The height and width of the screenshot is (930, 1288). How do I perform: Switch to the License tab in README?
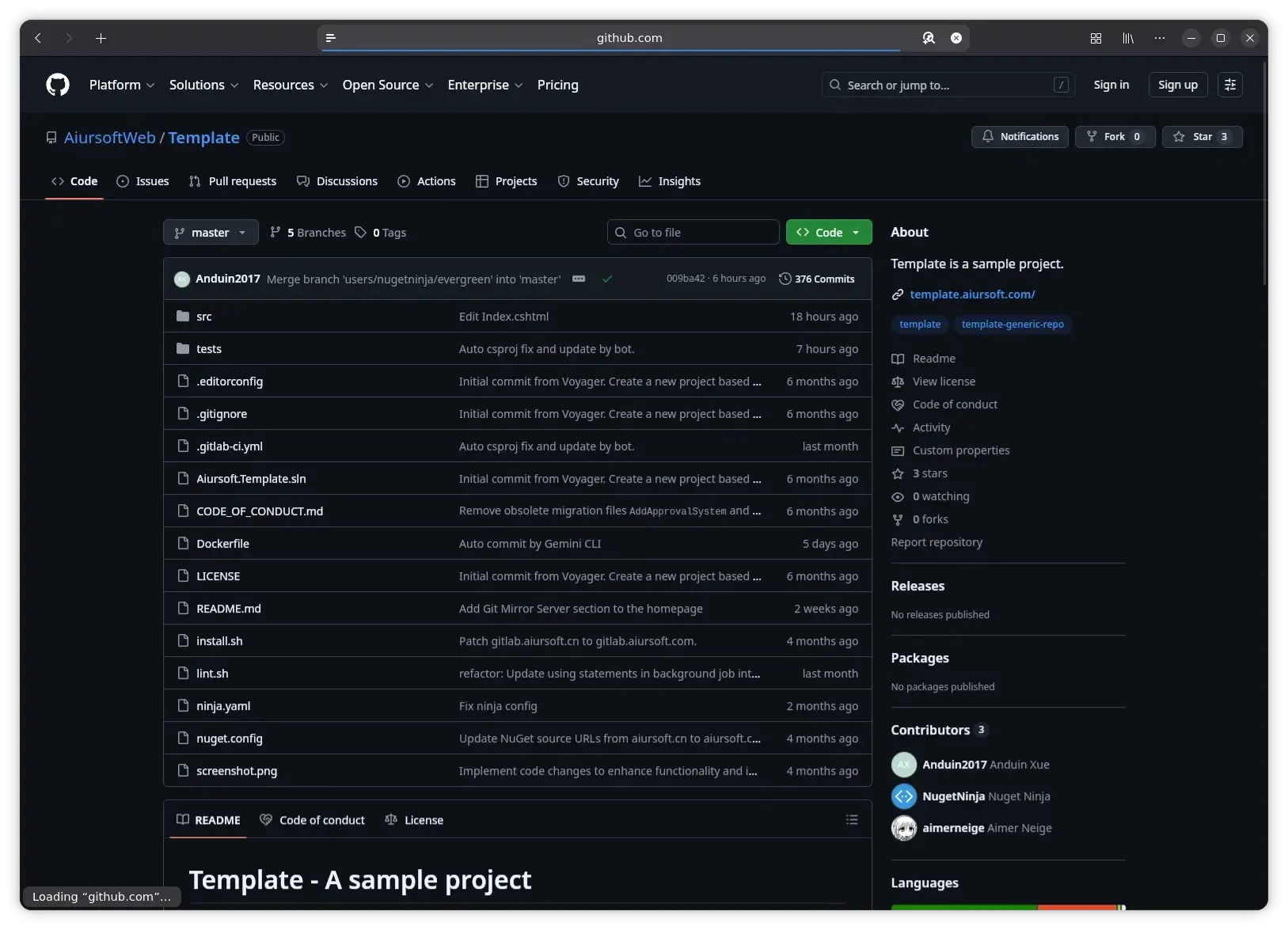click(414, 819)
